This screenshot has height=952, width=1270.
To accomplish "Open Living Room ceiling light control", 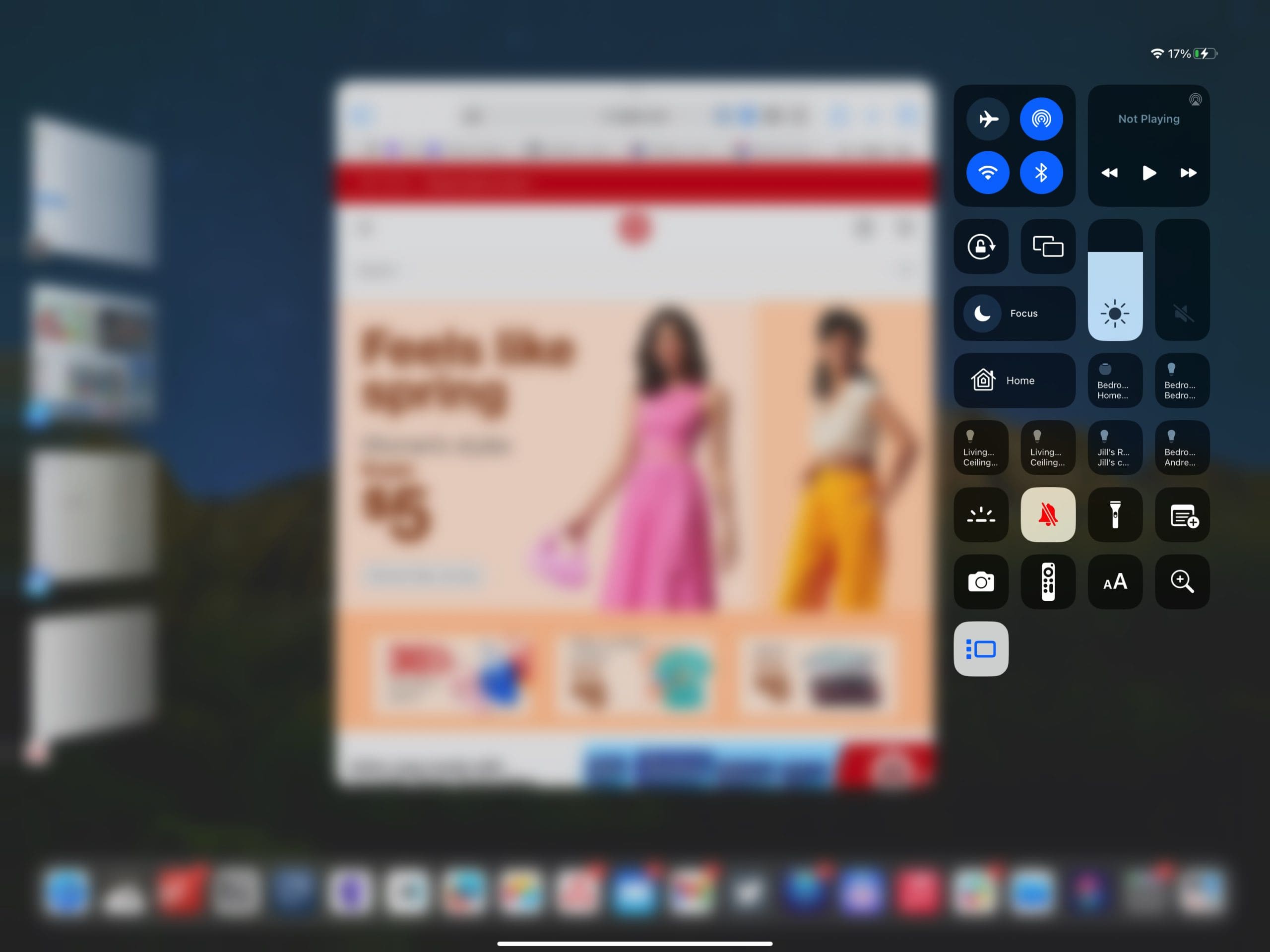I will click(x=980, y=448).
